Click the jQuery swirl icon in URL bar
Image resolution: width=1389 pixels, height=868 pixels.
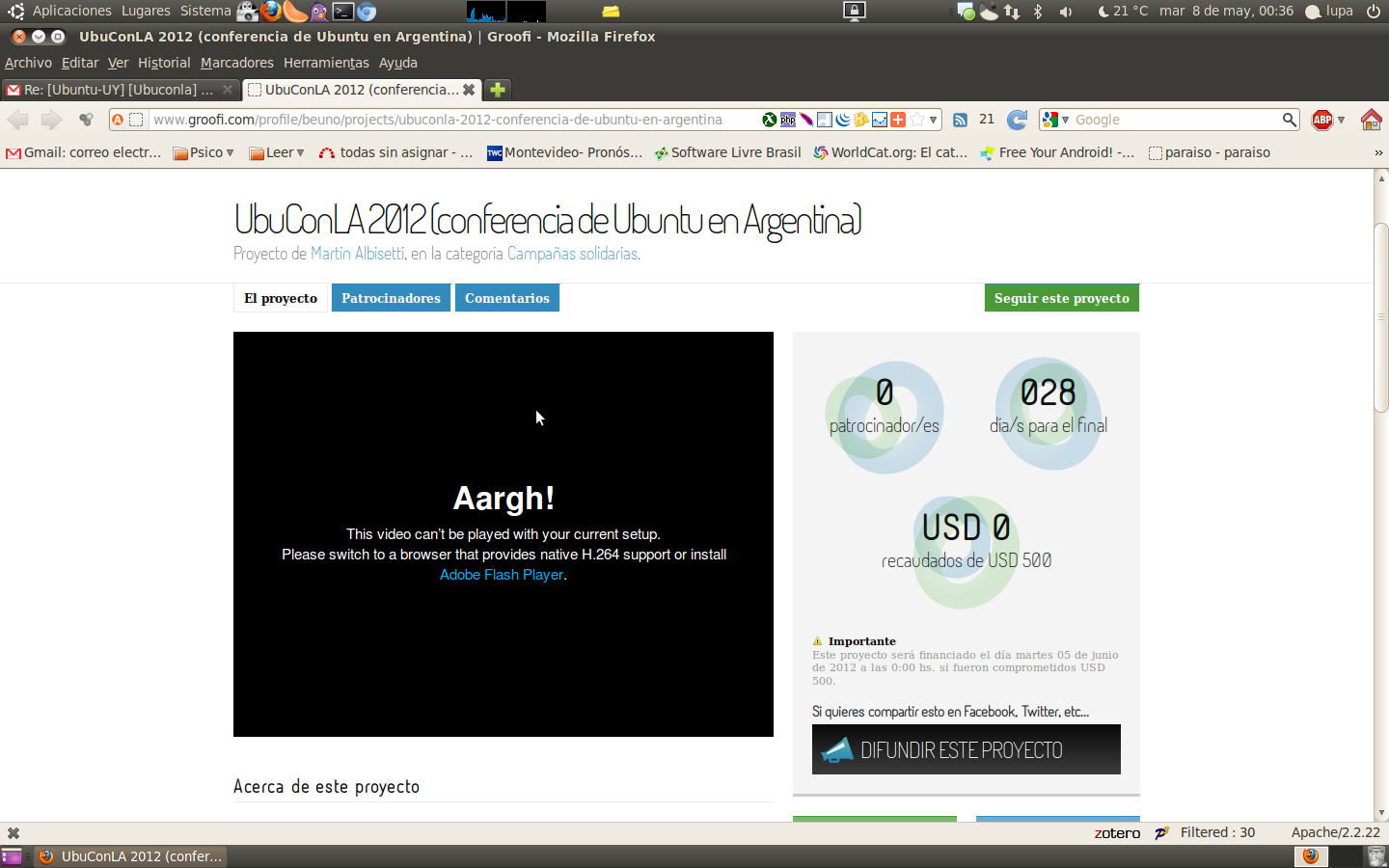[843, 120]
